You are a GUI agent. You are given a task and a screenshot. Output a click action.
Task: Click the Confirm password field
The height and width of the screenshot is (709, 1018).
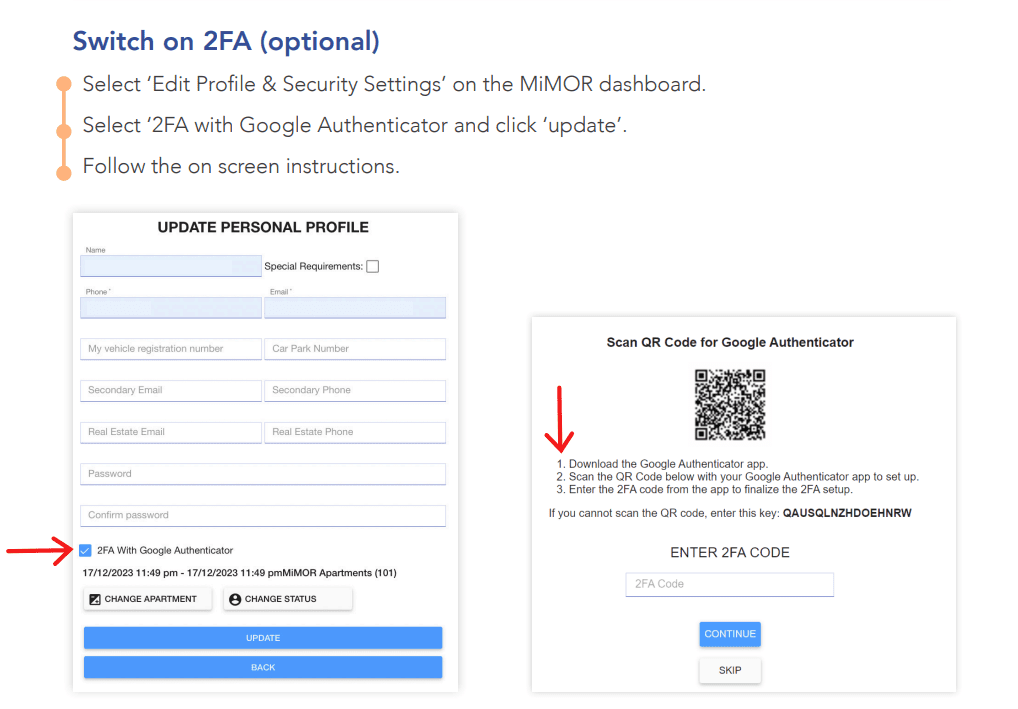point(263,516)
